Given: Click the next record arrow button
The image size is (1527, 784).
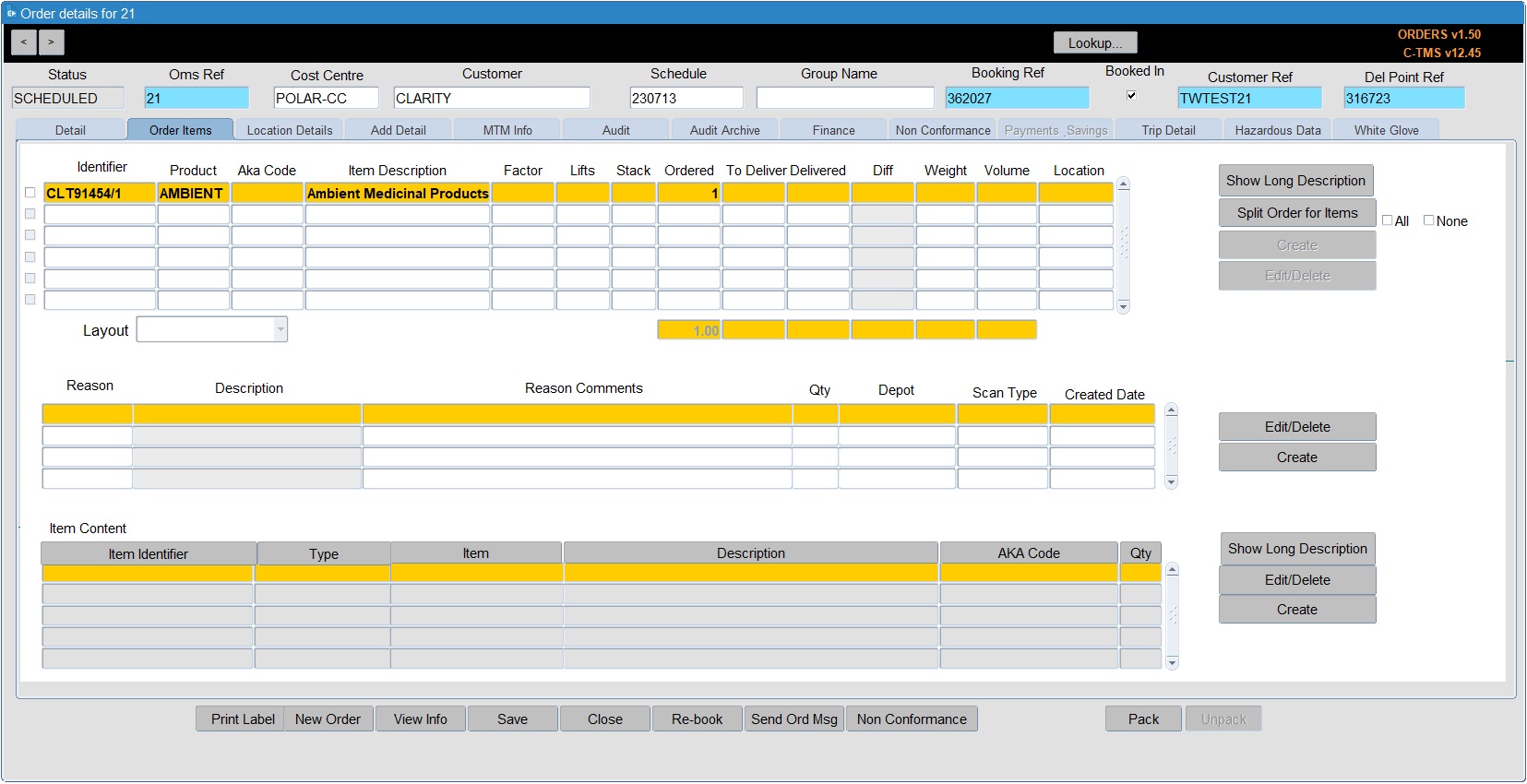Looking at the screenshot, I should [52, 42].
